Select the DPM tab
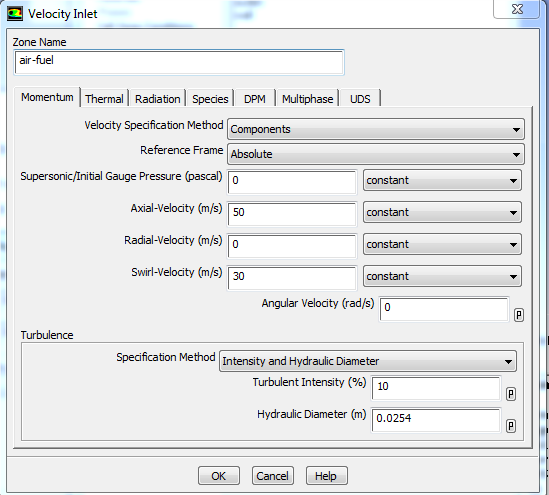This screenshot has height=495, width=549. pyautogui.click(x=255, y=99)
